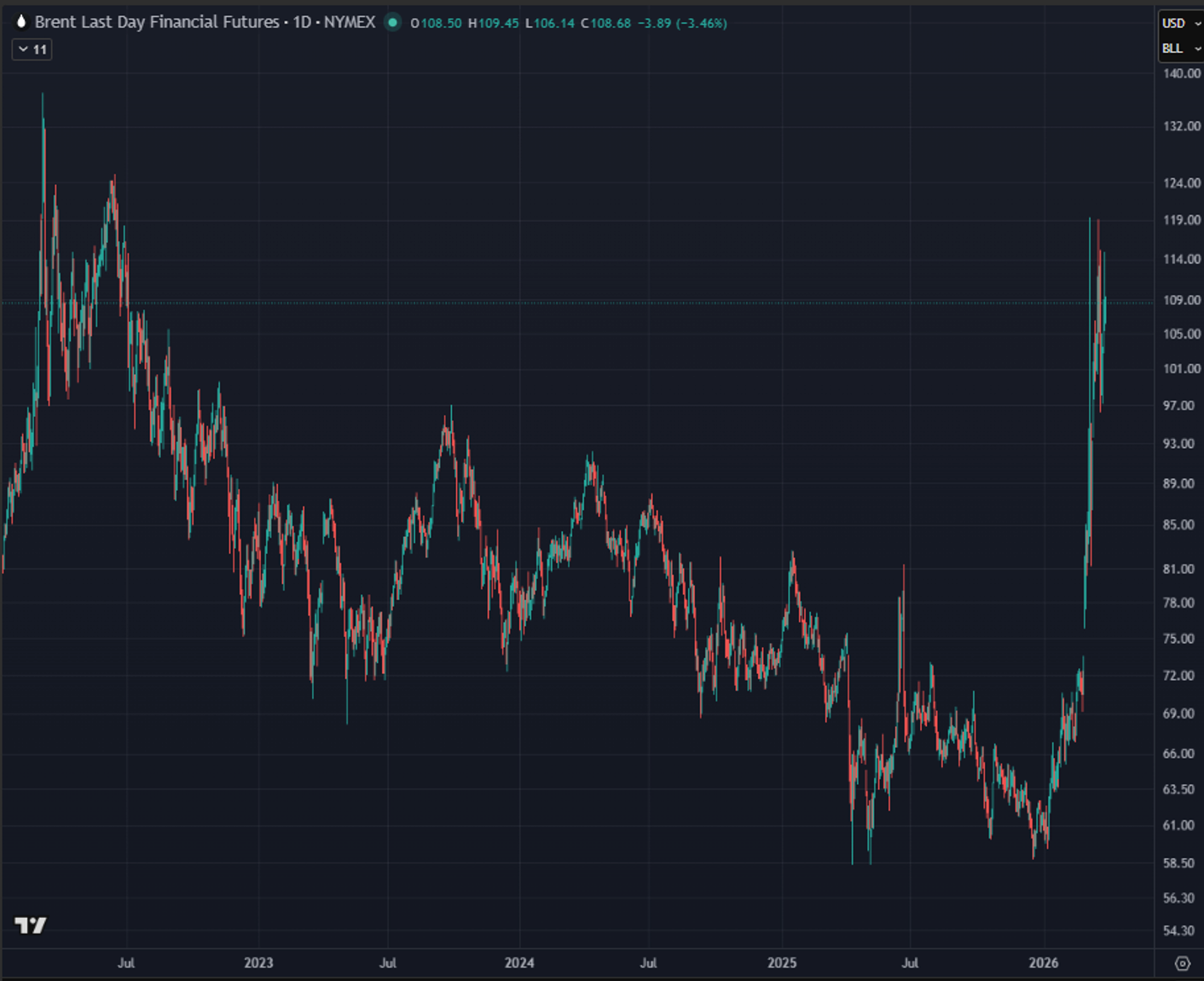
Task: Click the 140.00 price axis label
Action: (x=1182, y=73)
